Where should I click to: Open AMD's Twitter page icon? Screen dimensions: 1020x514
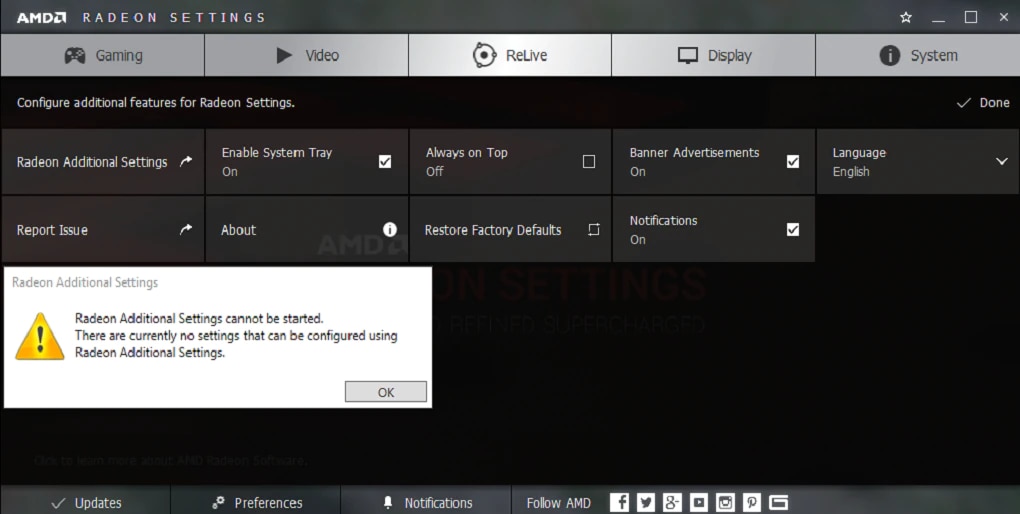(x=646, y=502)
